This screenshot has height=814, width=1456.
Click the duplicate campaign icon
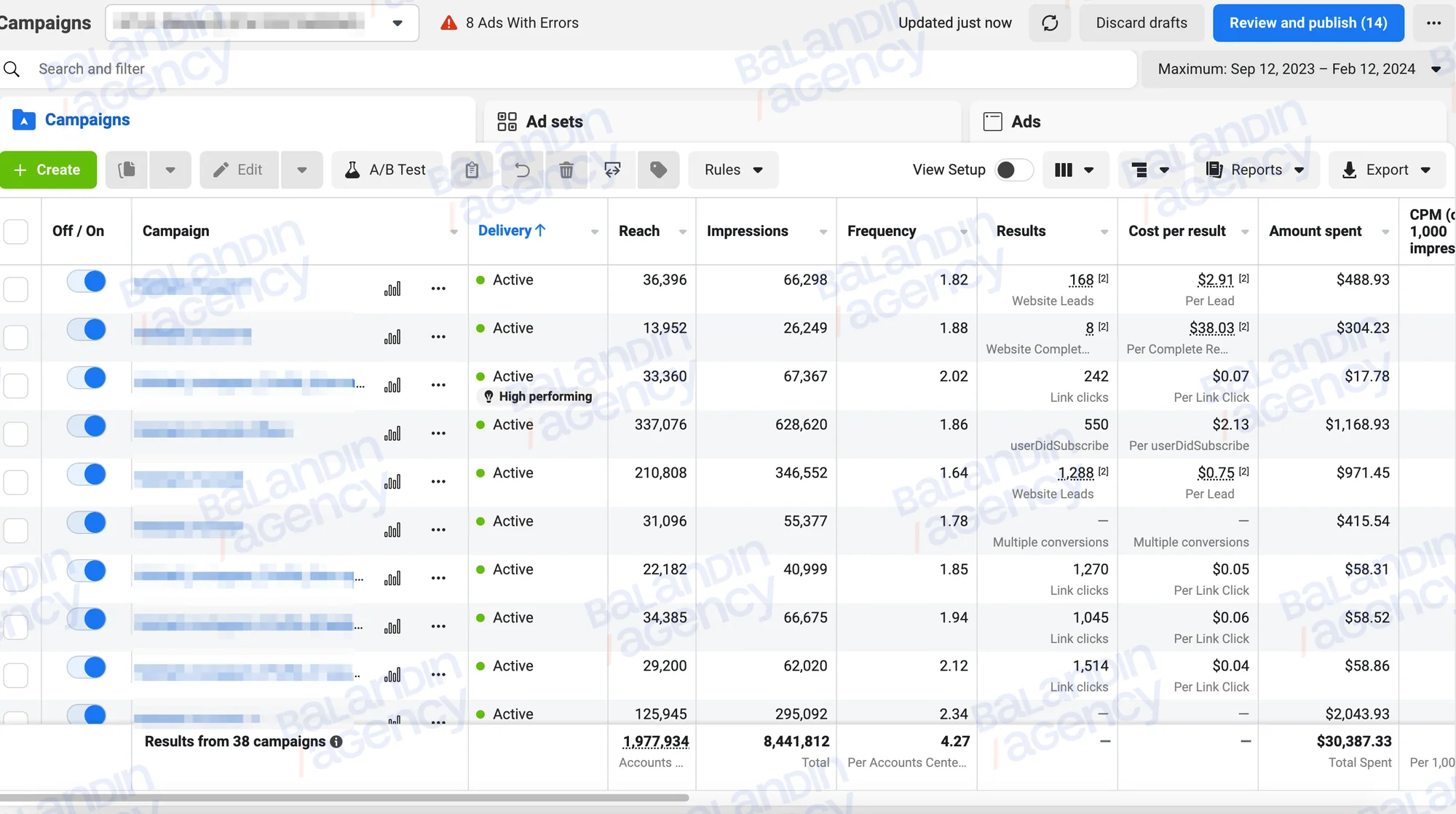click(127, 170)
